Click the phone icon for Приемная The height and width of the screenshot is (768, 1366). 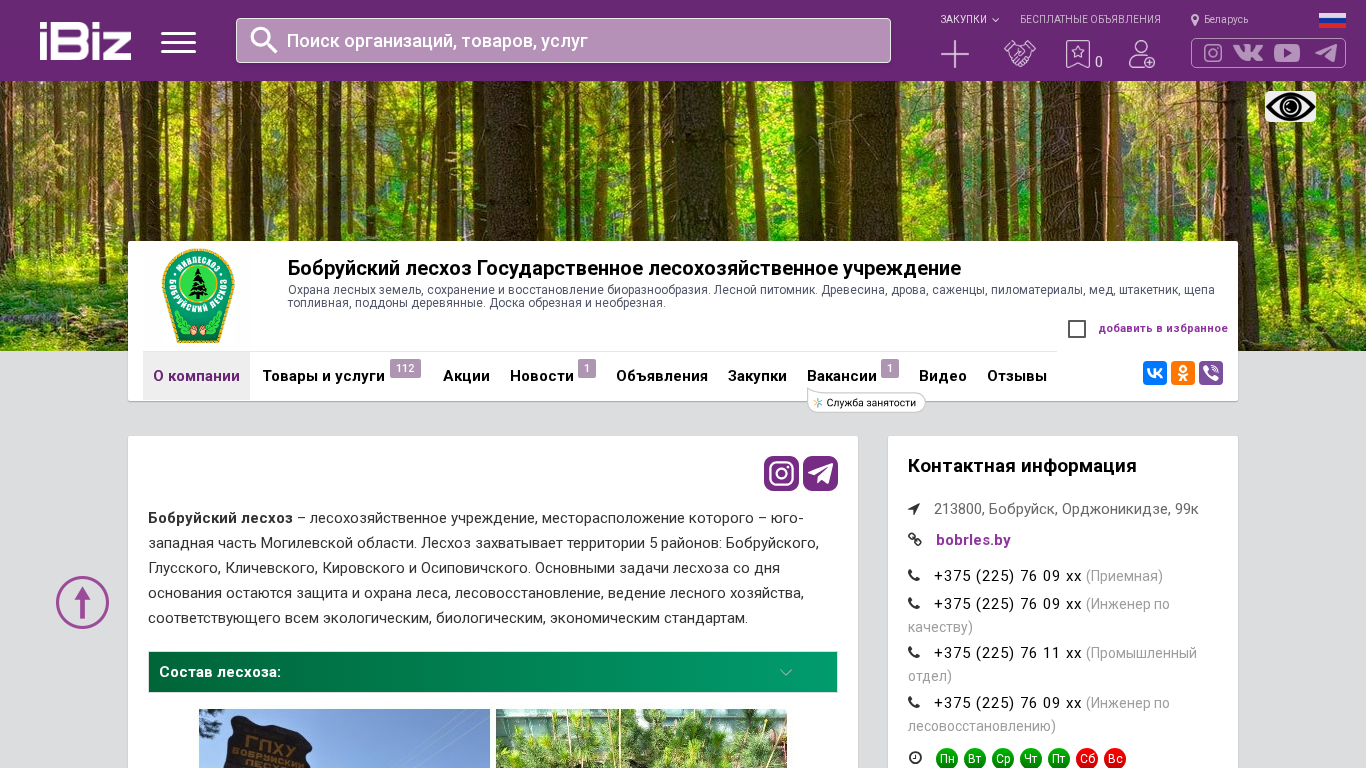pyautogui.click(x=914, y=576)
